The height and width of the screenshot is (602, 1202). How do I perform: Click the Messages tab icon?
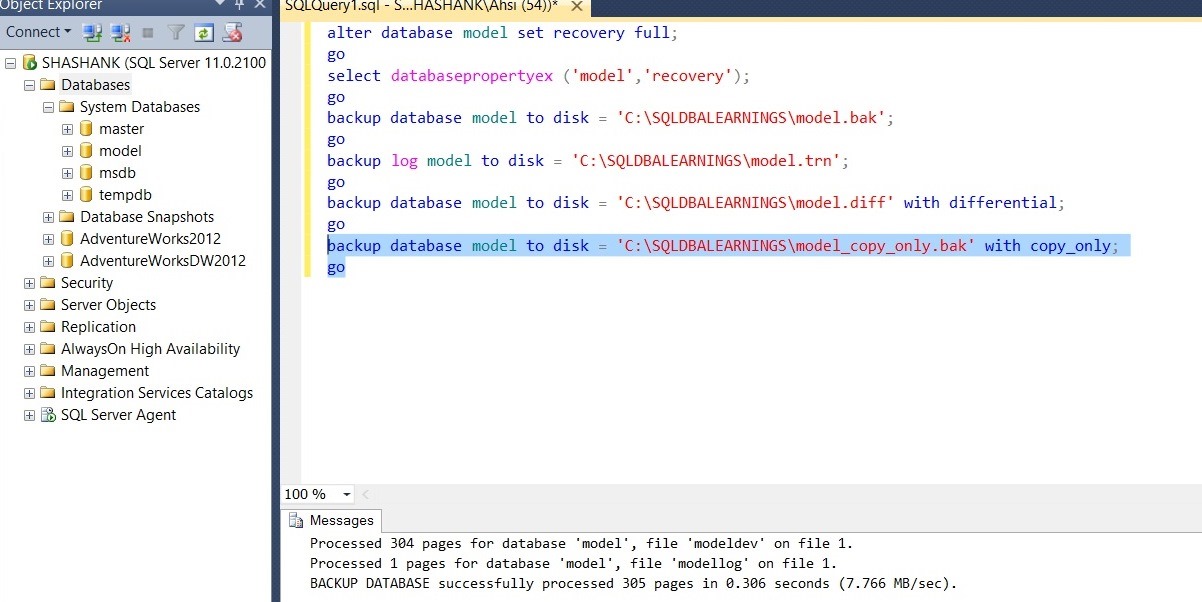[x=297, y=521]
